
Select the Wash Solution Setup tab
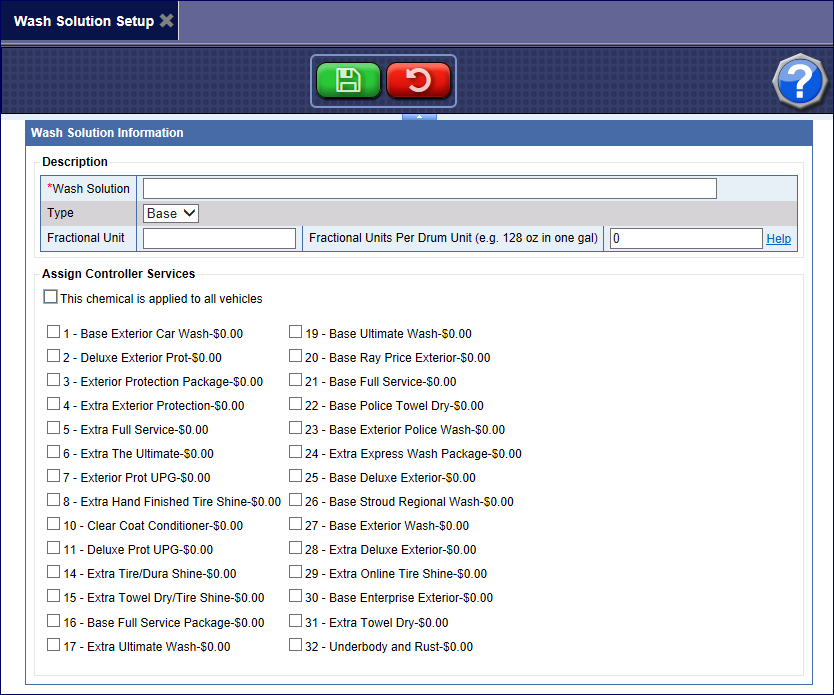click(x=84, y=21)
